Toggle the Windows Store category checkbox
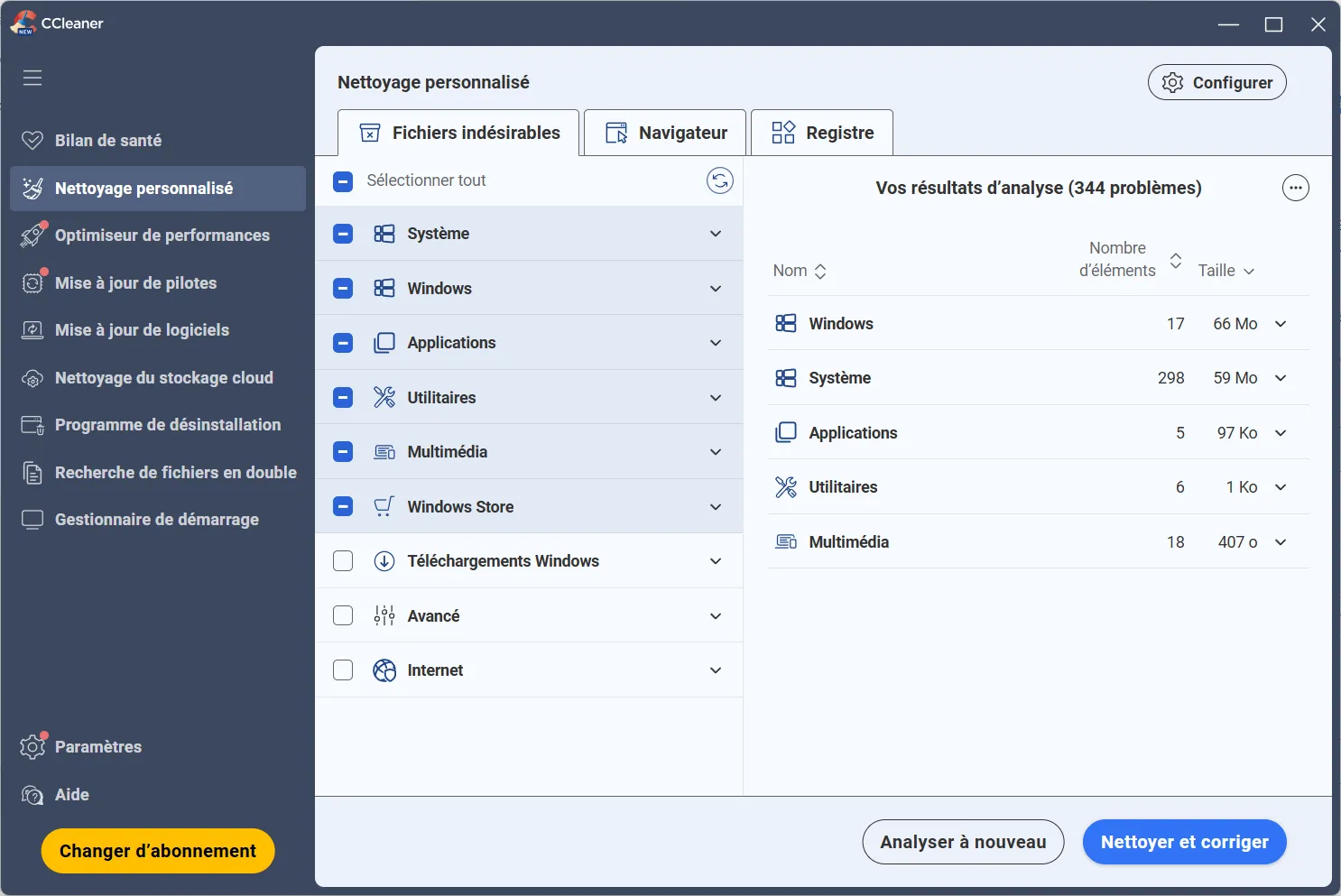 pyautogui.click(x=343, y=506)
